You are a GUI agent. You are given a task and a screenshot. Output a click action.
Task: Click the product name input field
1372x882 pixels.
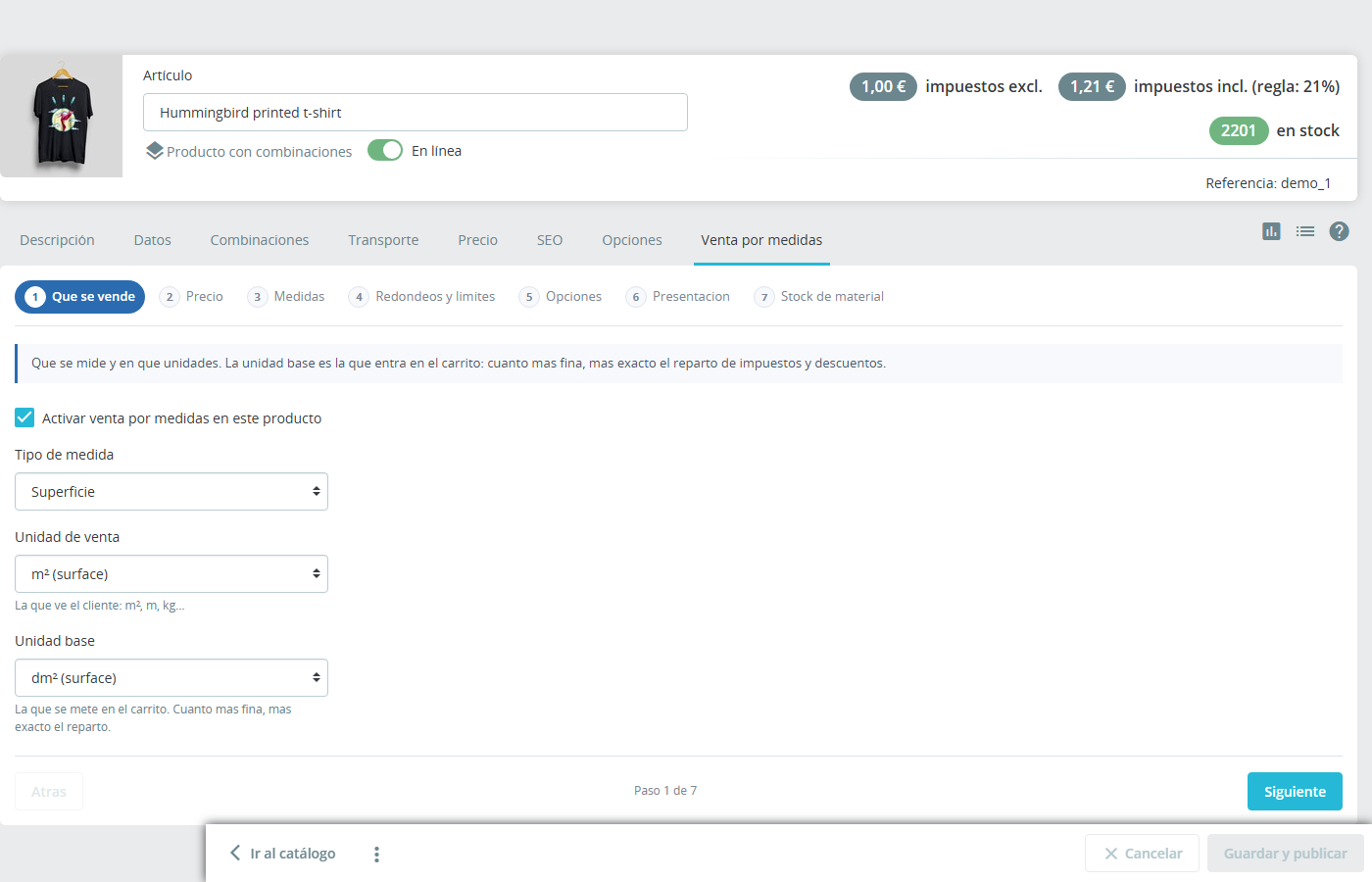[416, 113]
